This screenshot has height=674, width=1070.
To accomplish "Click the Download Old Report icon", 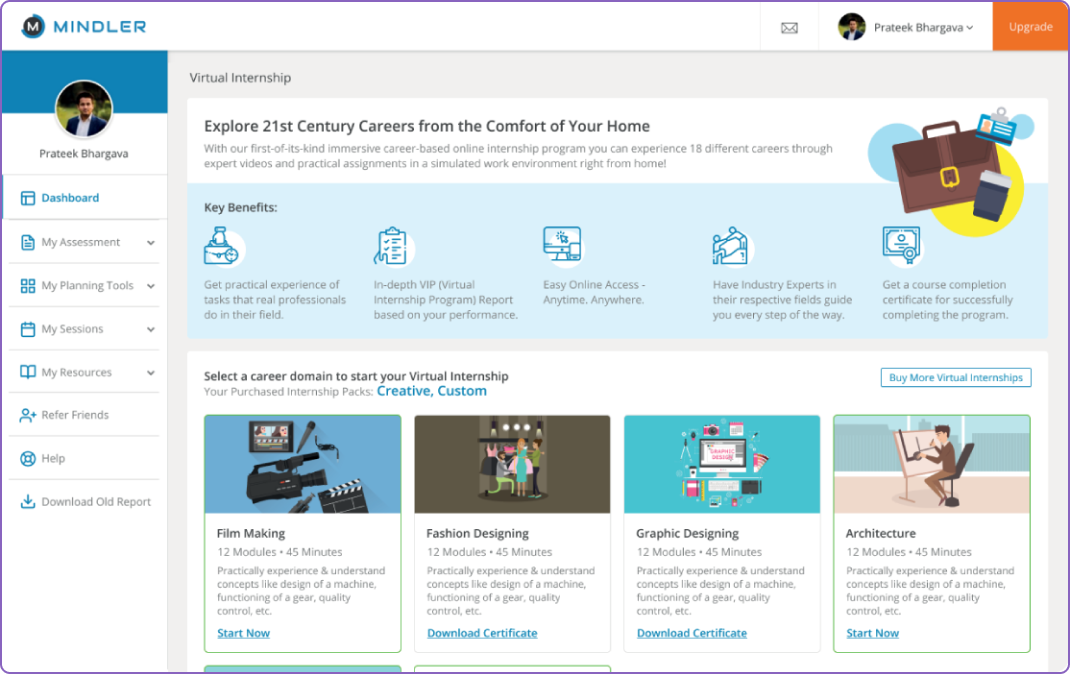I will coord(28,502).
